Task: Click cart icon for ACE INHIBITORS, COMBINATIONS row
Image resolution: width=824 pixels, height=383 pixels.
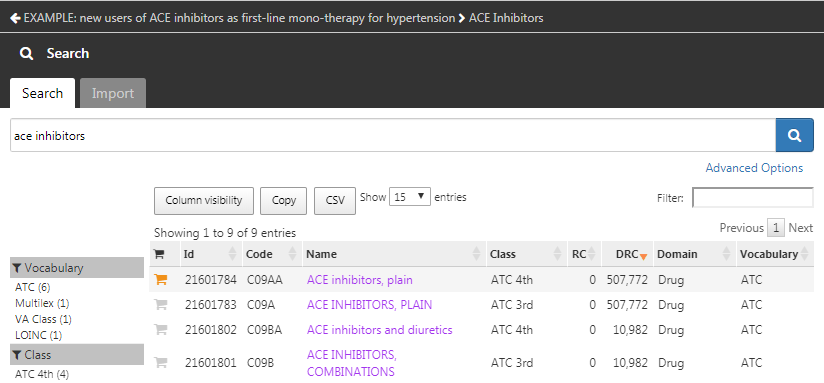Action: 161,363
